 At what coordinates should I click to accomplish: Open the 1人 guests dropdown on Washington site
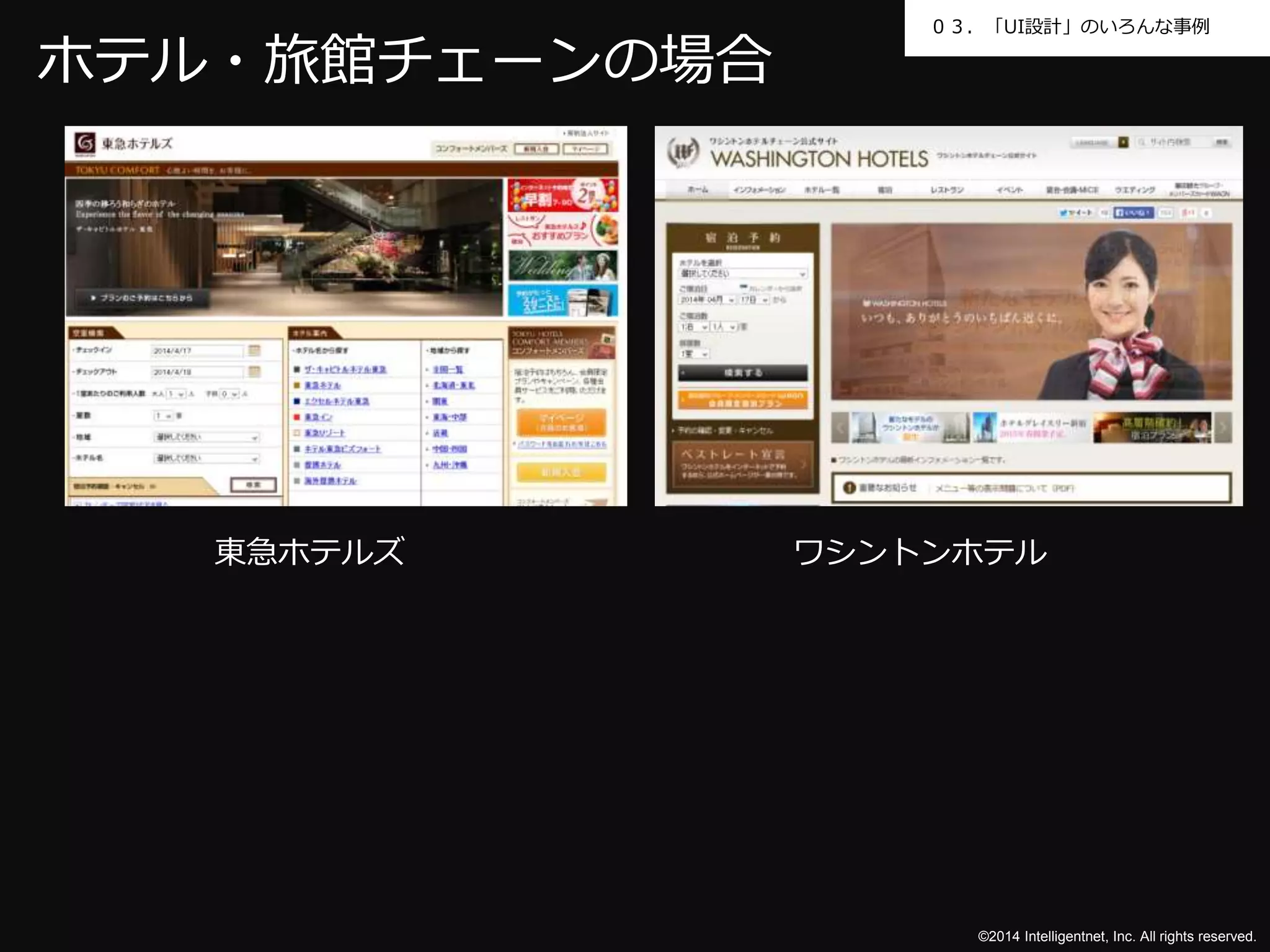tap(723, 327)
